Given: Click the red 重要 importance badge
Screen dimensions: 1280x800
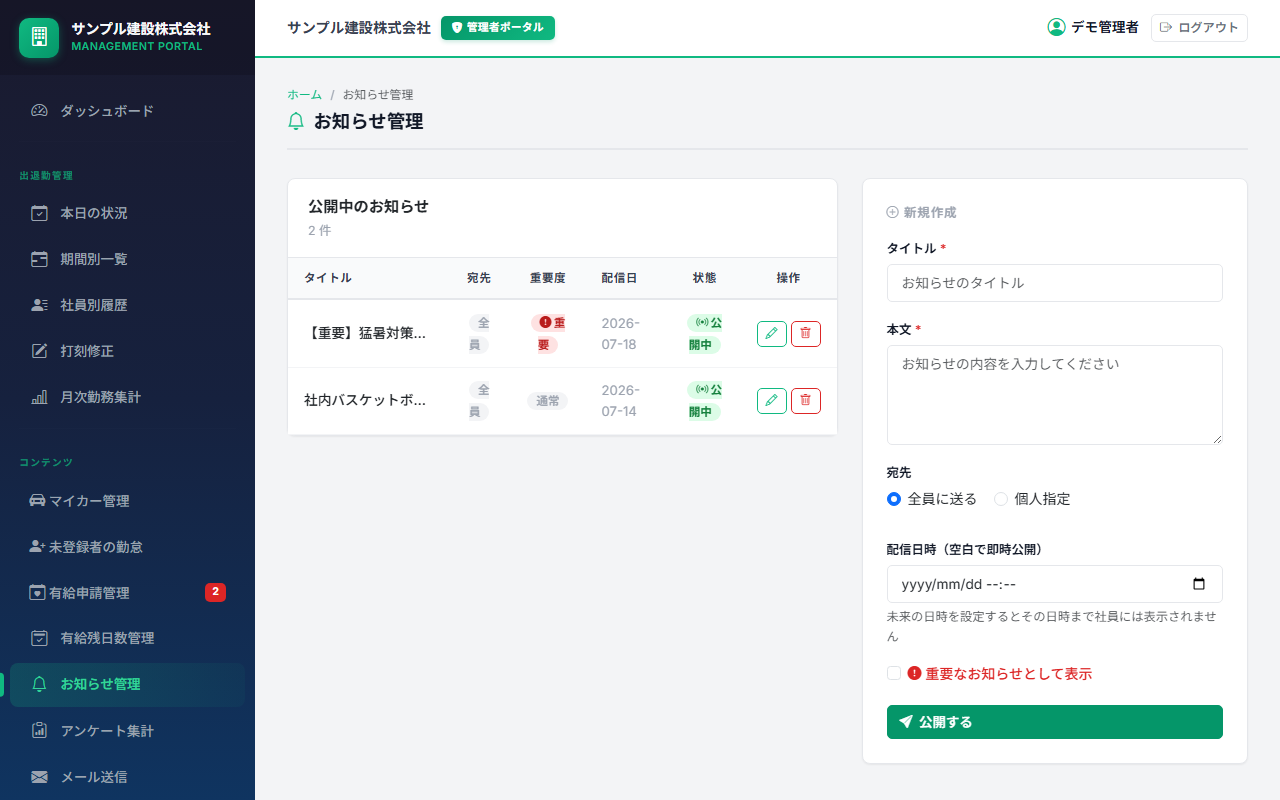Looking at the screenshot, I should coord(547,333).
